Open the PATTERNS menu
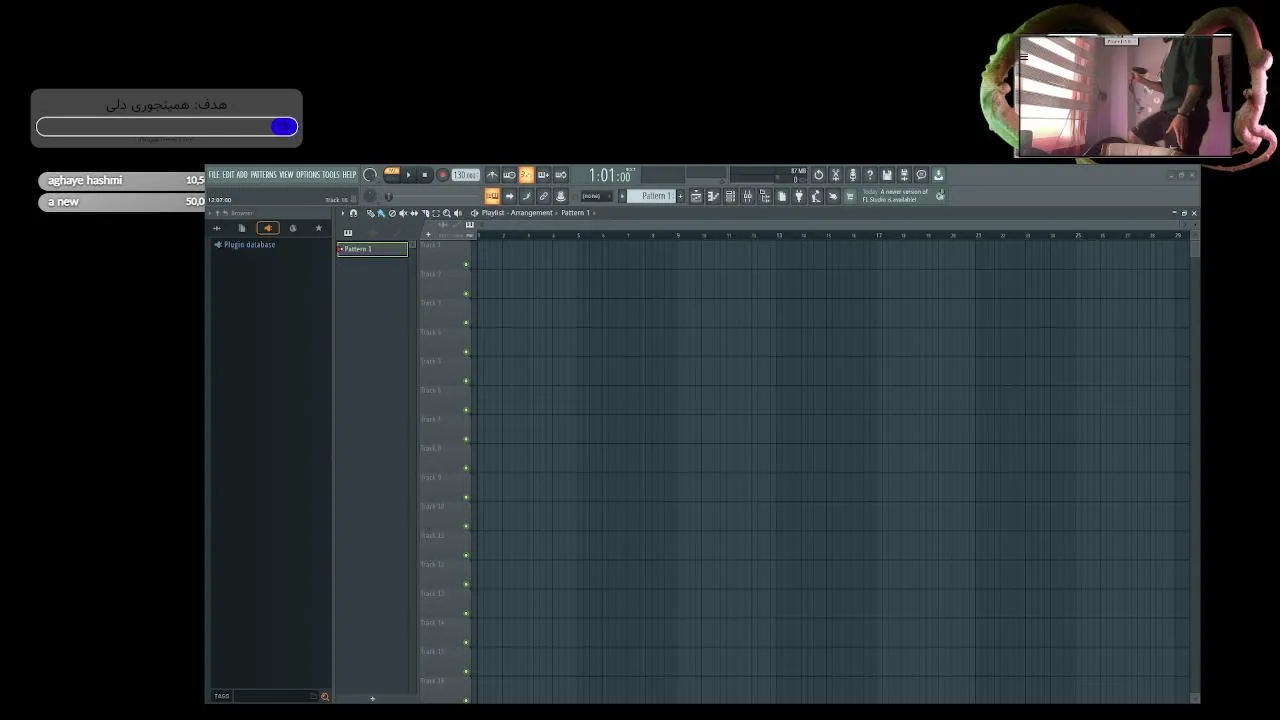 (x=264, y=175)
